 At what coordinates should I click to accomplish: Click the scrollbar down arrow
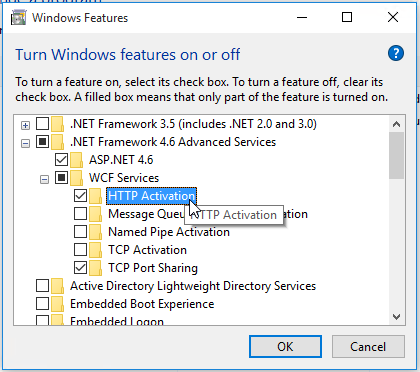click(x=396, y=317)
